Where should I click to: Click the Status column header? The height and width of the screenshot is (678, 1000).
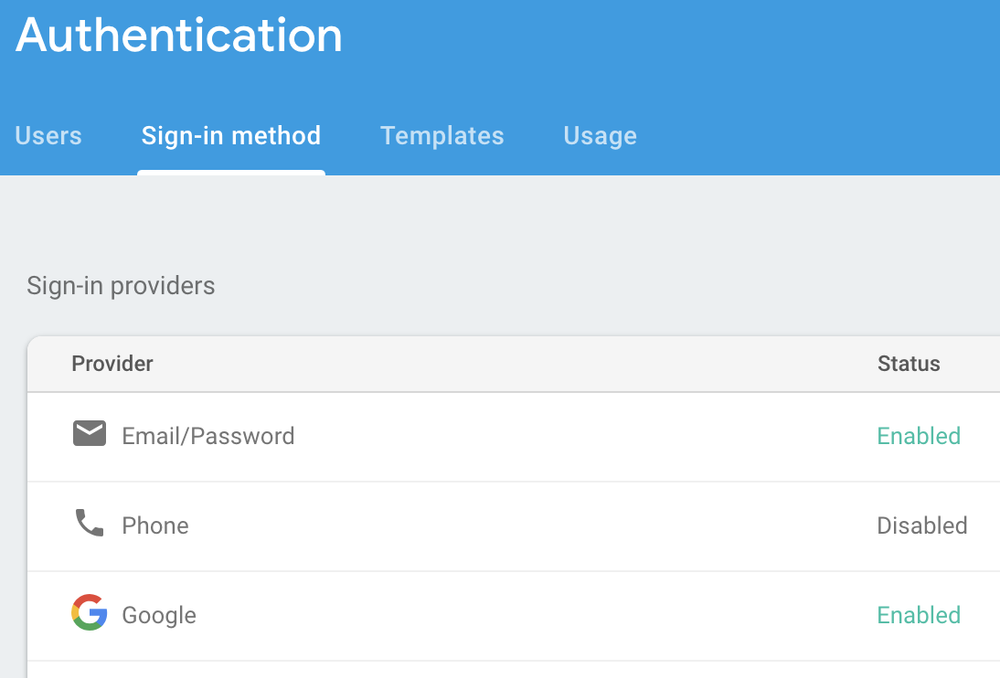tap(909, 364)
